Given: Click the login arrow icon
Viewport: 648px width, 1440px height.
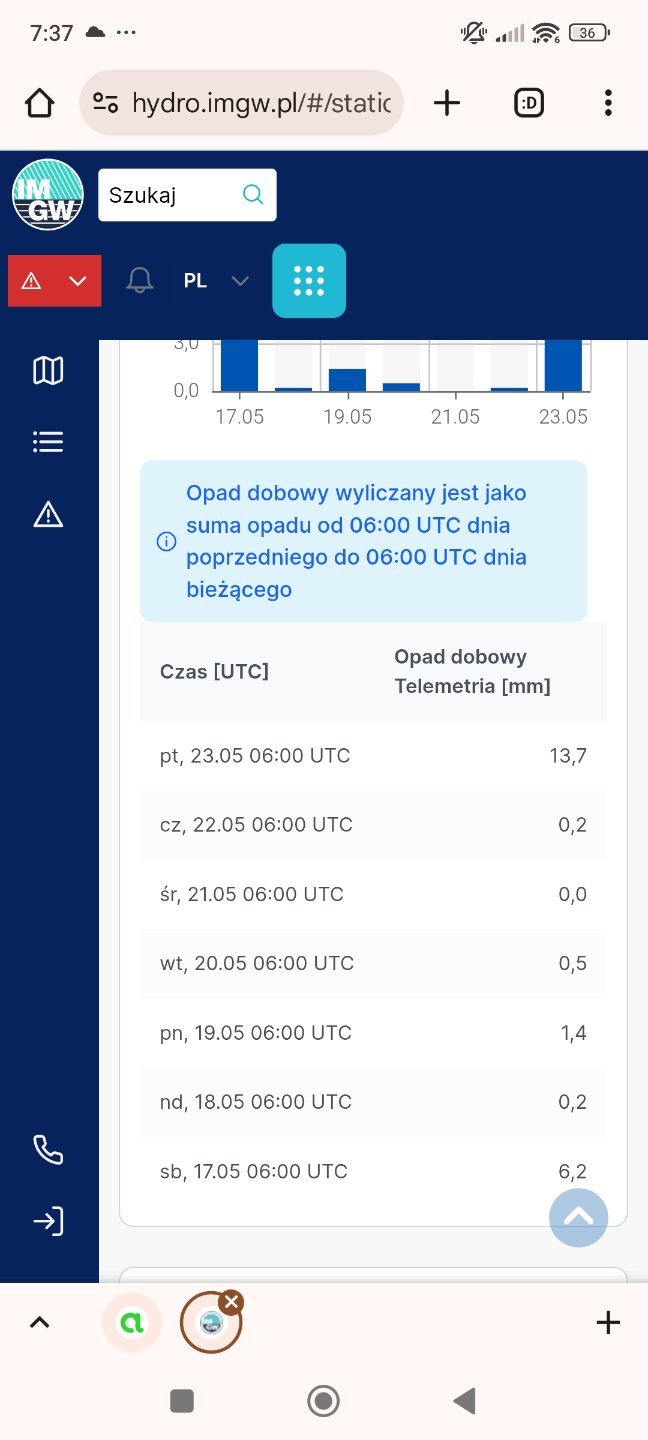Looking at the screenshot, I should tap(48, 1221).
